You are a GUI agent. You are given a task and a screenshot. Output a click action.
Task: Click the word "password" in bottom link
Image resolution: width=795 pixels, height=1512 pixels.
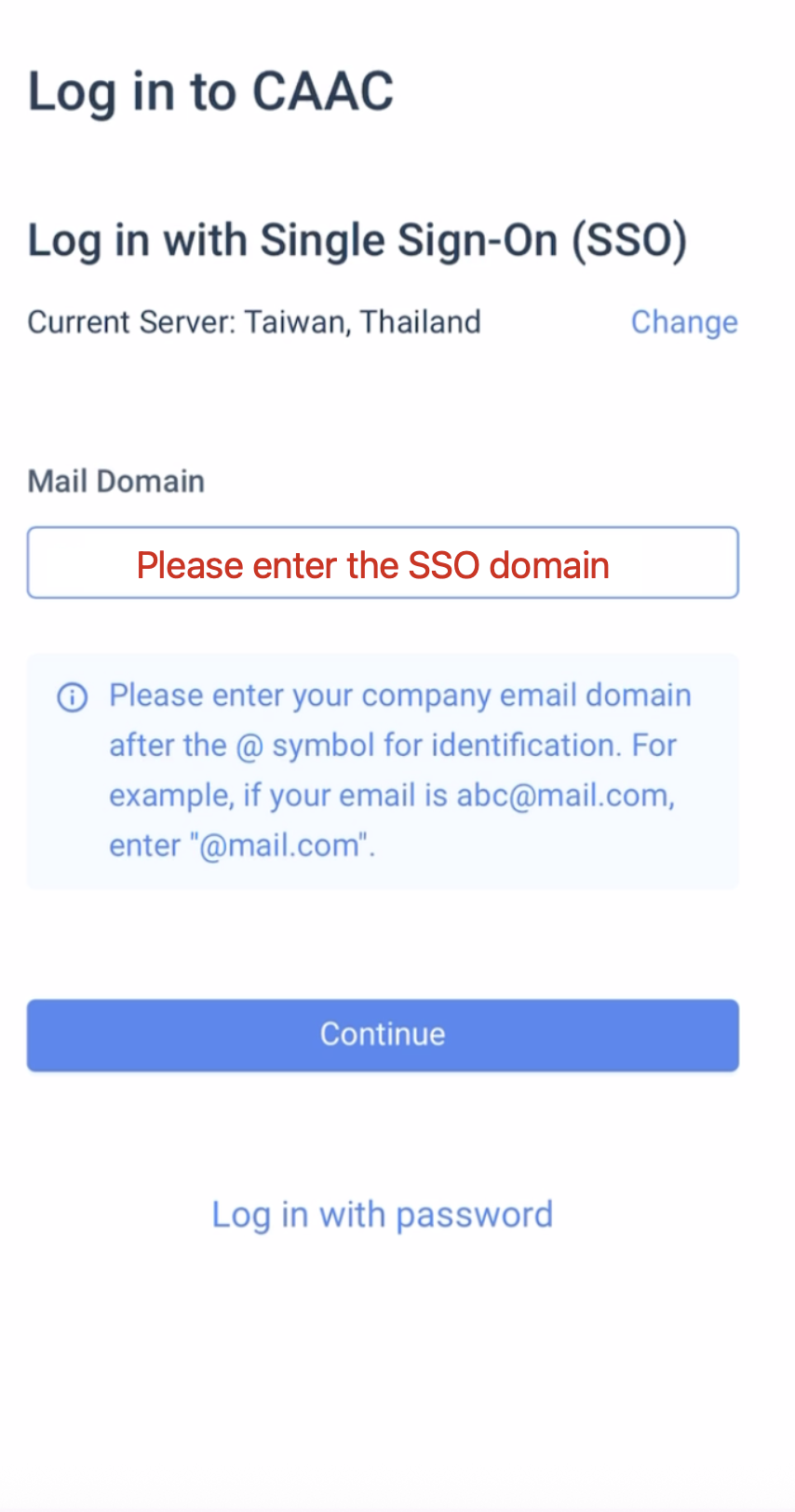pos(475,1216)
